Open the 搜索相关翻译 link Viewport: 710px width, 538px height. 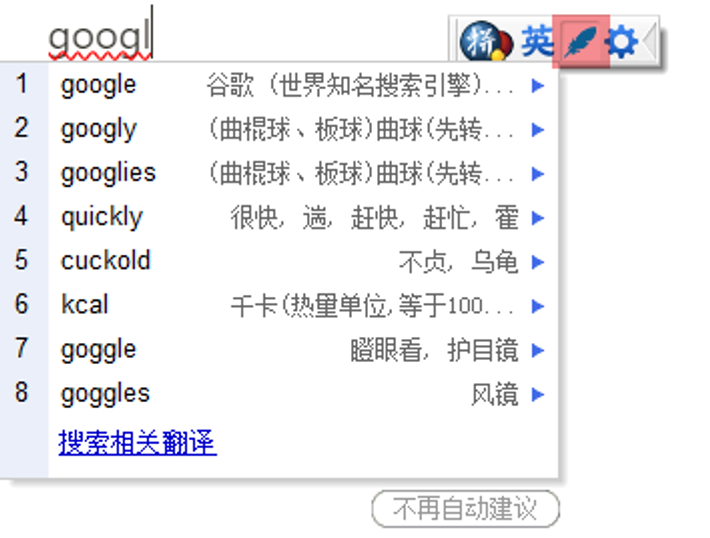(138, 442)
